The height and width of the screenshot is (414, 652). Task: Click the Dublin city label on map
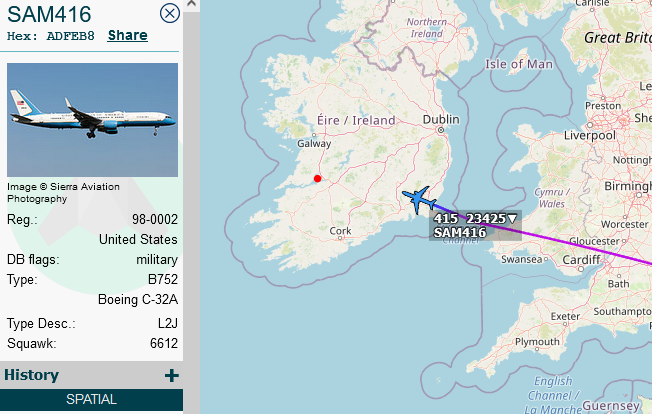coord(441,120)
